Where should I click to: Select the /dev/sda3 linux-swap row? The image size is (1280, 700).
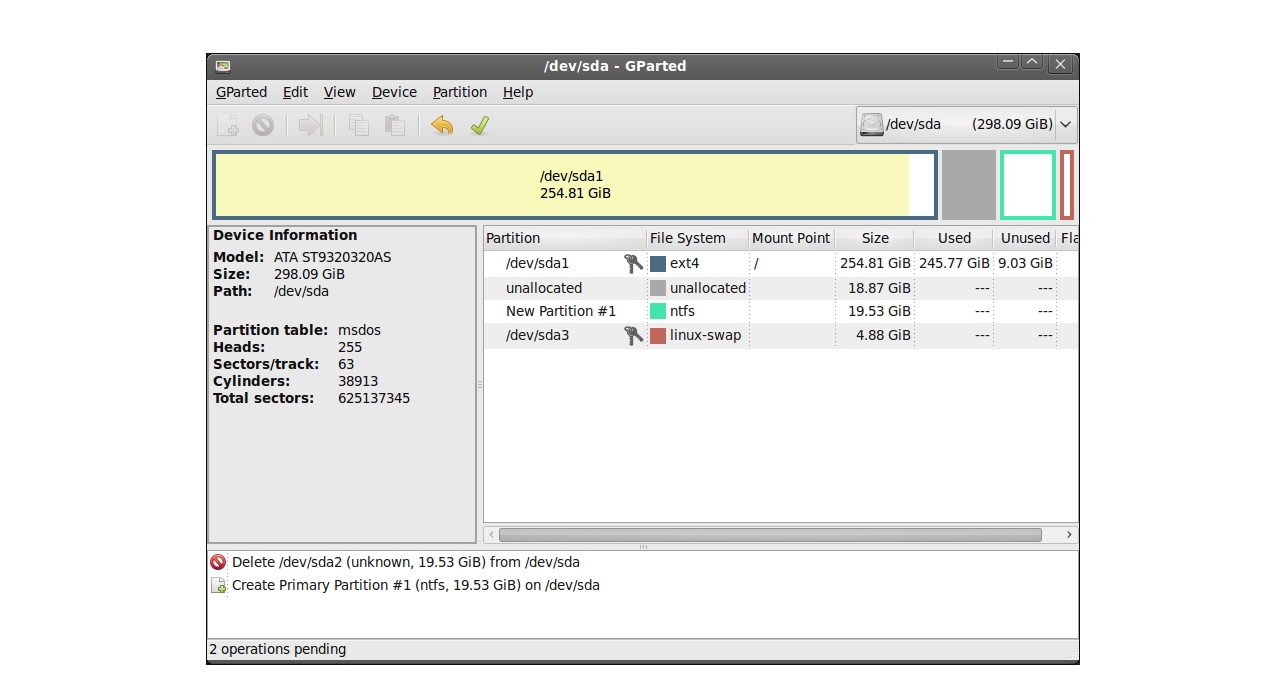coord(538,336)
